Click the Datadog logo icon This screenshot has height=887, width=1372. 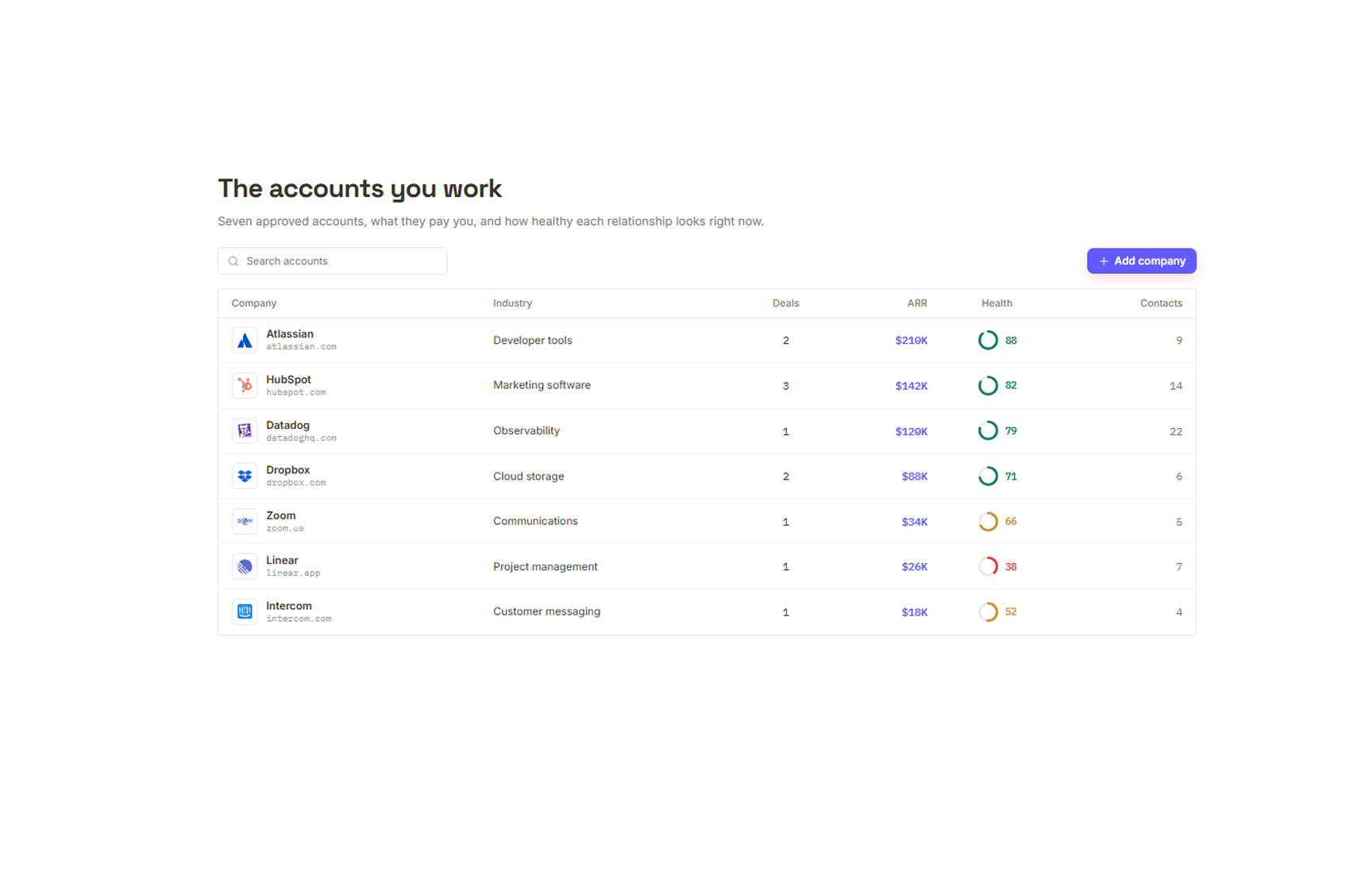point(245,431)
